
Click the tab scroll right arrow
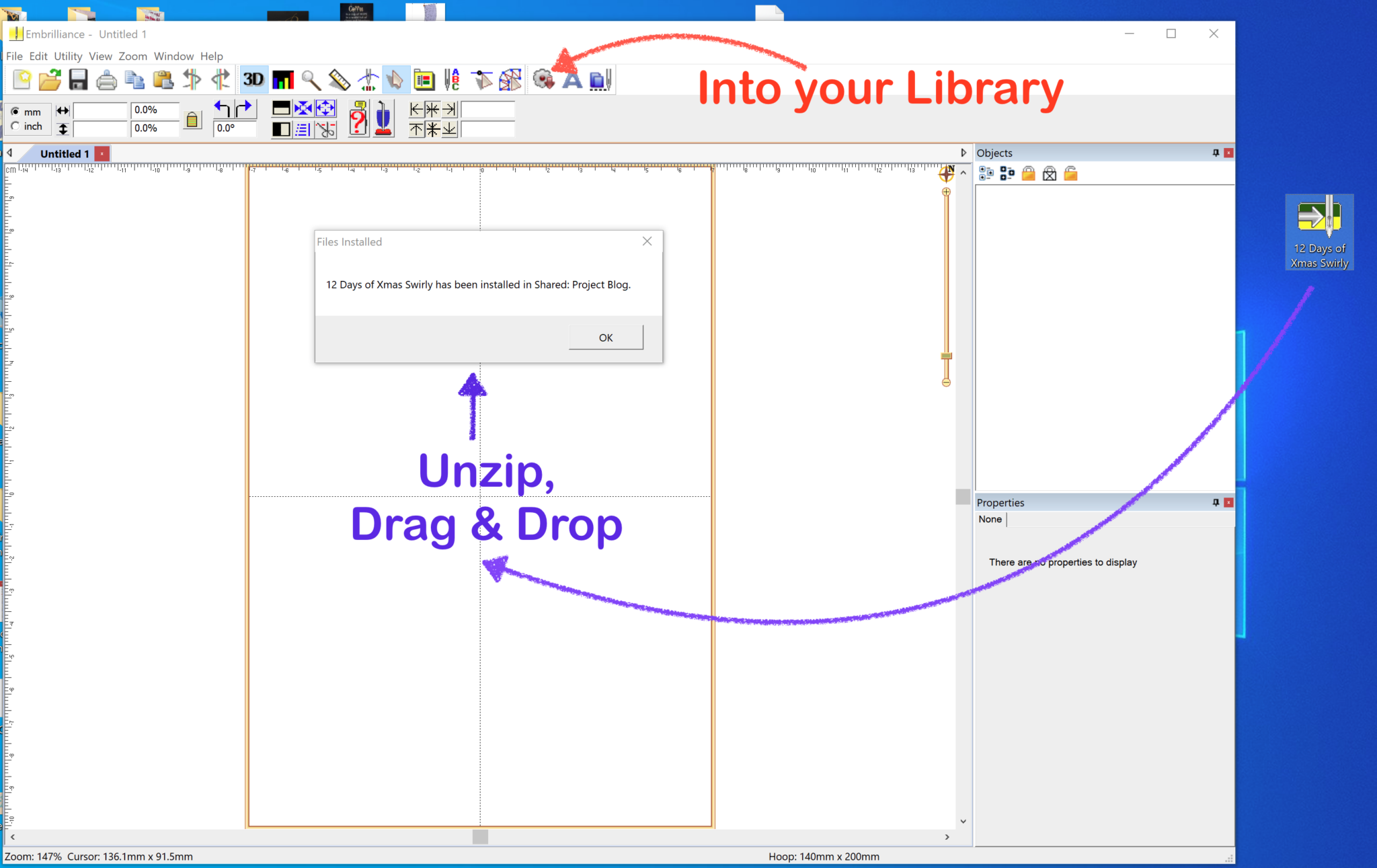(x=963, y=153)
